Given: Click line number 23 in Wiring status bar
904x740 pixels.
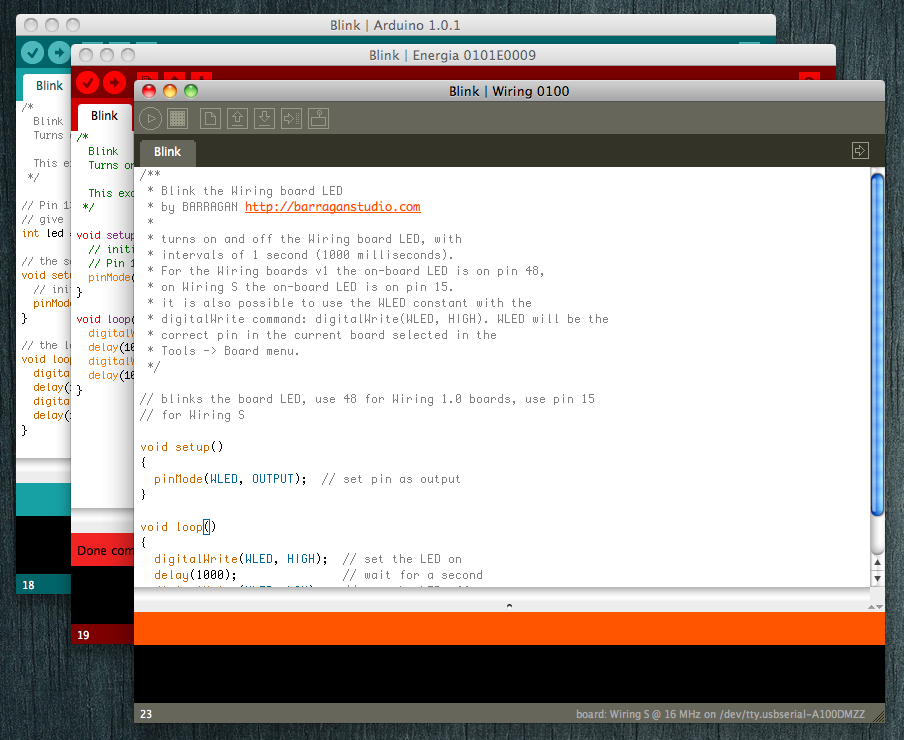Looking at the screenshot, I should click(146, 714).
